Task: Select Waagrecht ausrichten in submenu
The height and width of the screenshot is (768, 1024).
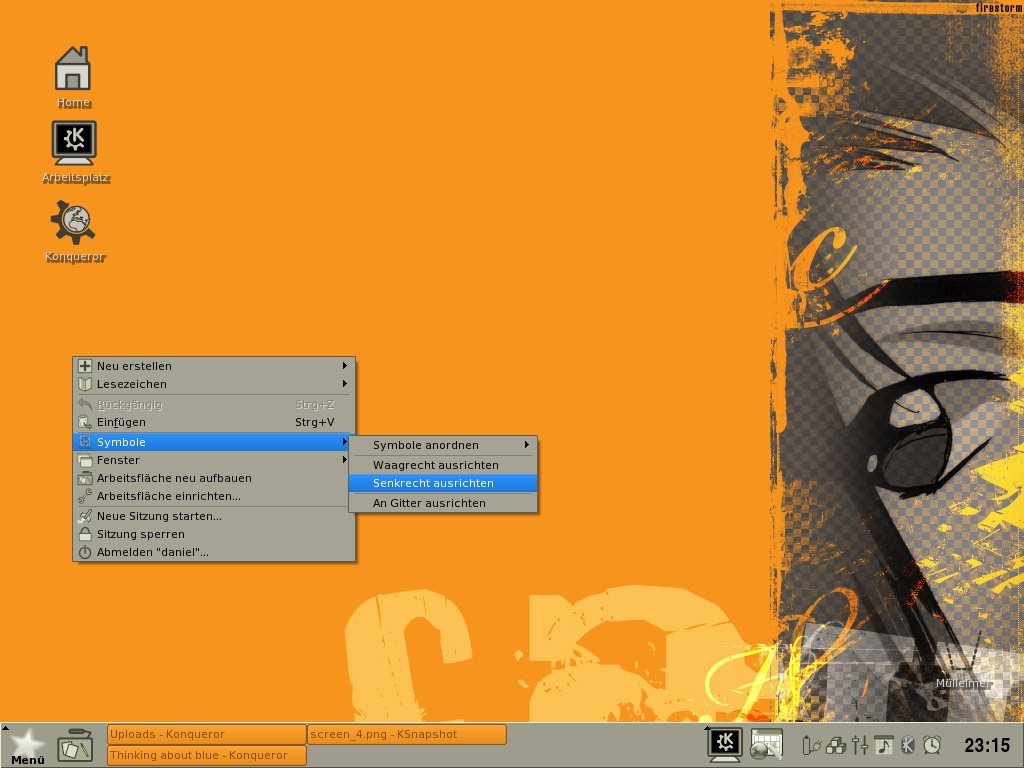Action: 443,465
